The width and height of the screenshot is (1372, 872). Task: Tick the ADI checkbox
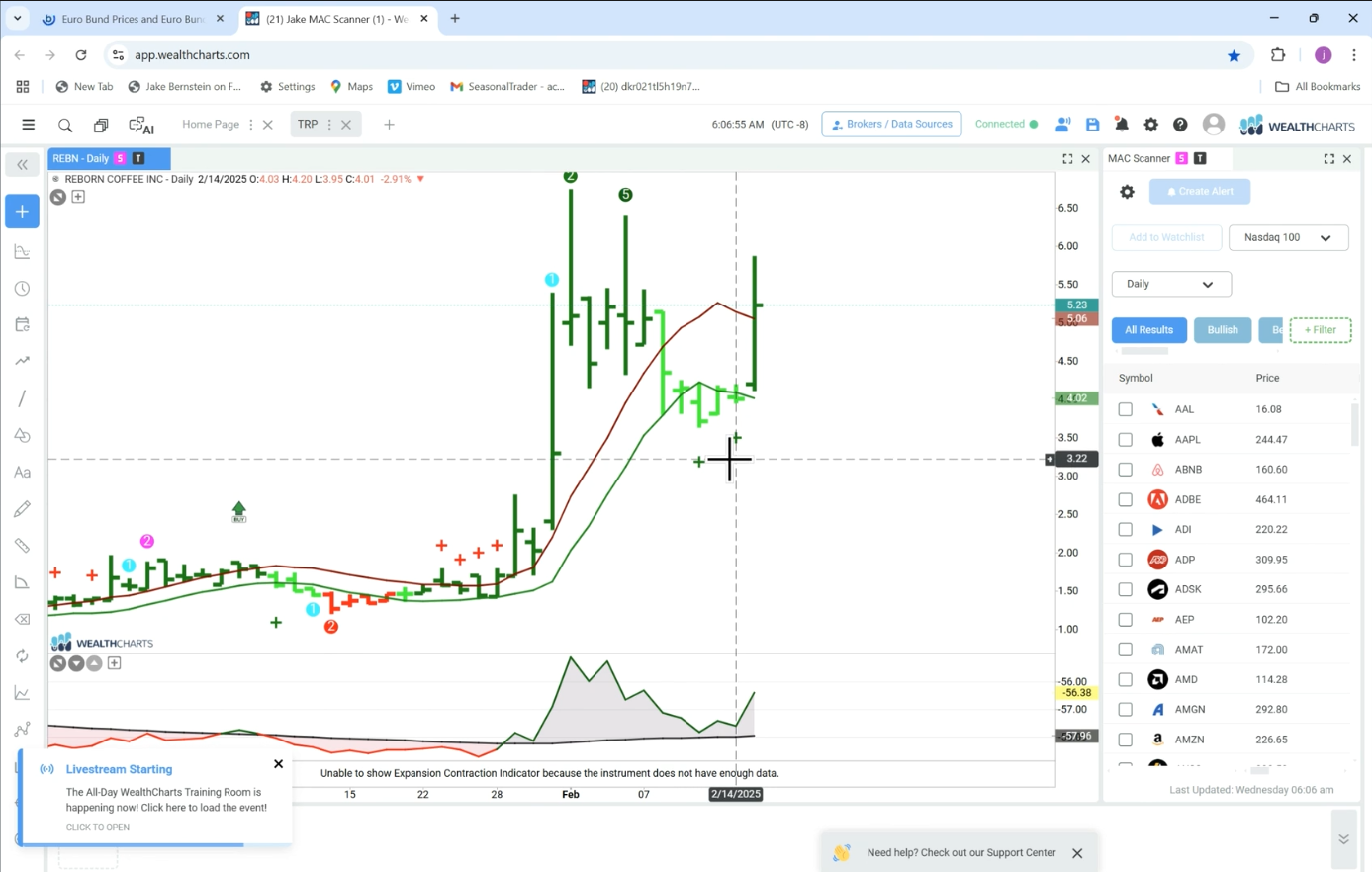pos(1125,530)
